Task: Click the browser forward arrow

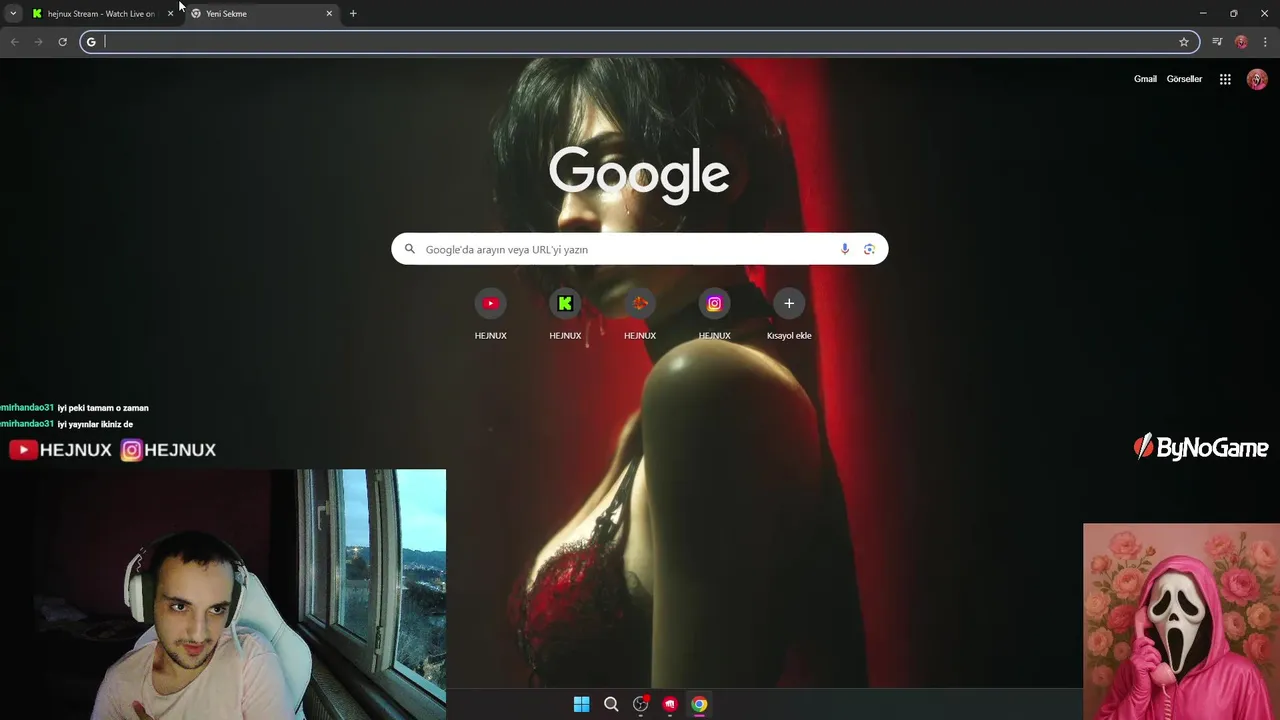Action: 38,42
